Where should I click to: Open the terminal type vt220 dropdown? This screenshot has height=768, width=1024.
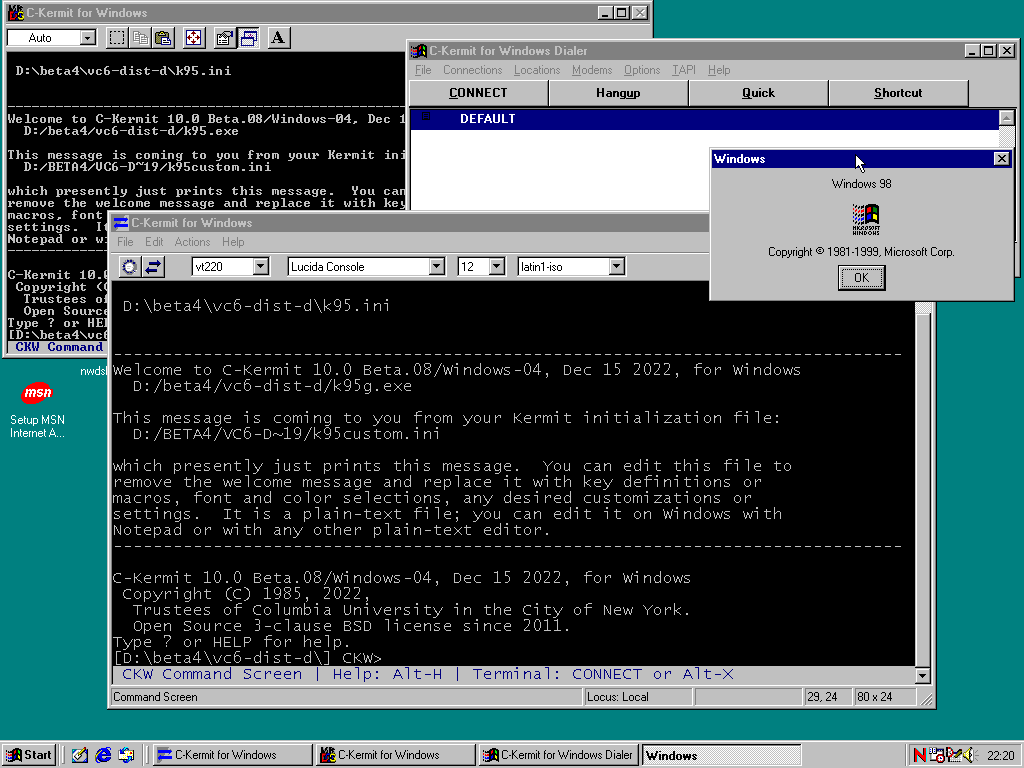[x=261, y=266]
